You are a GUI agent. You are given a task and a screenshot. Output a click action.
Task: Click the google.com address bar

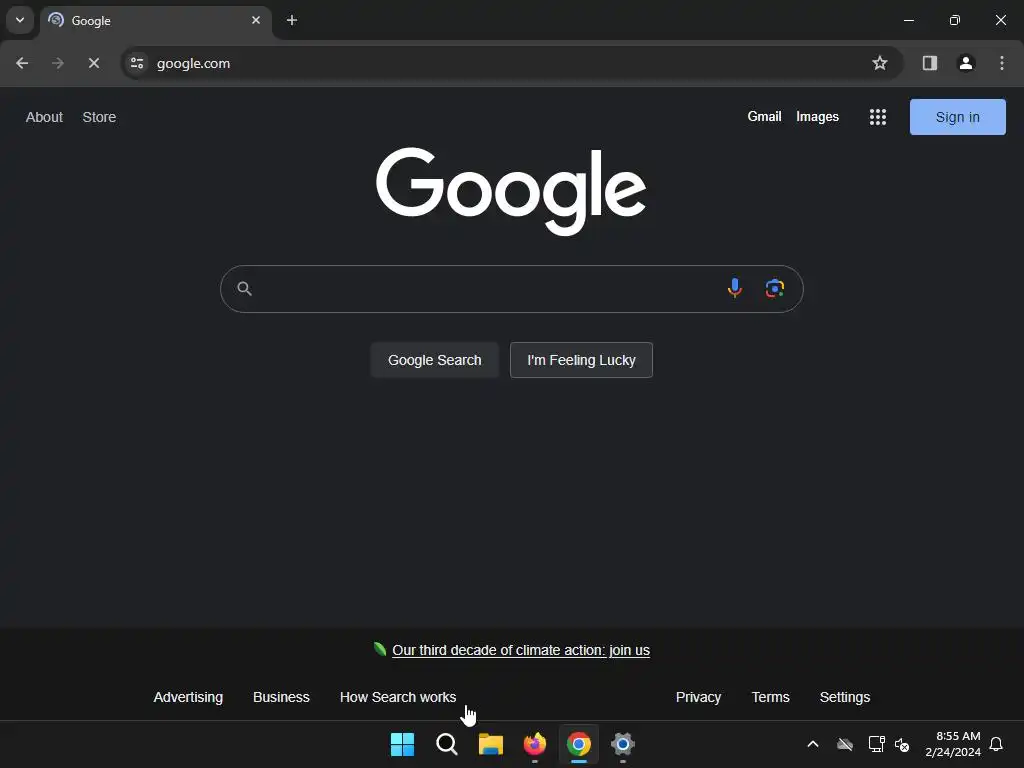click(x=511, y=63)
